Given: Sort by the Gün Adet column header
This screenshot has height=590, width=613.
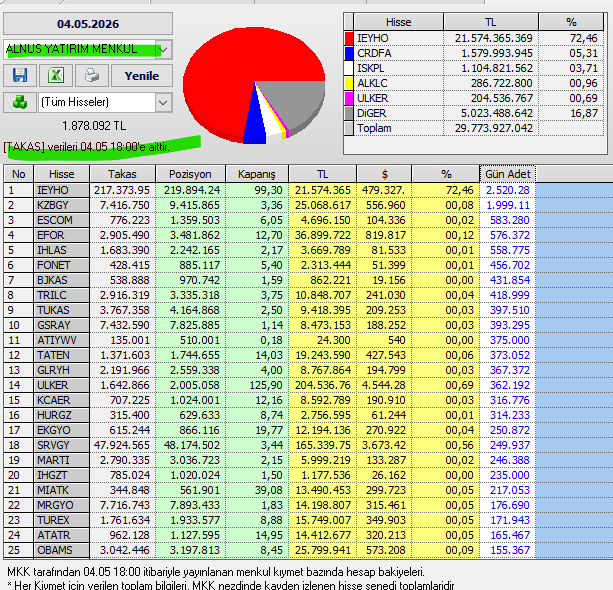Looking at the screenshot, I should coord(507,174).
